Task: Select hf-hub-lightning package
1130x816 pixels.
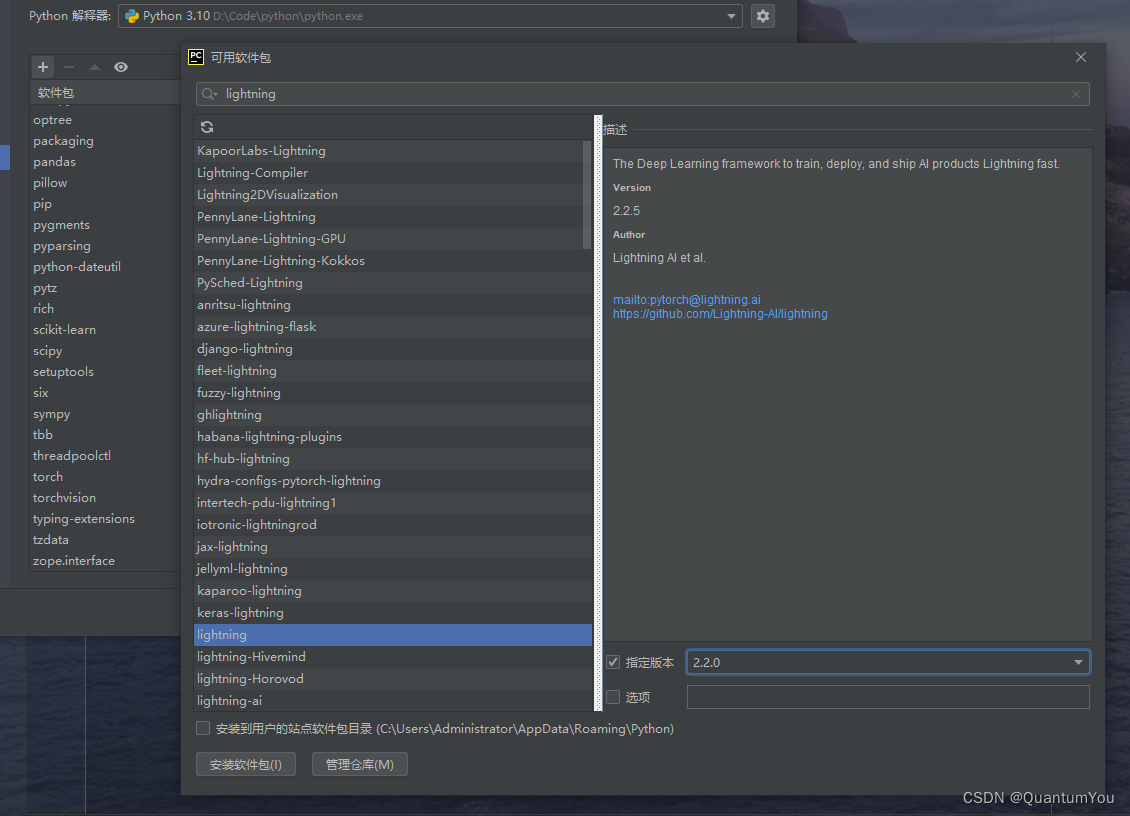Action: (393, 458)
